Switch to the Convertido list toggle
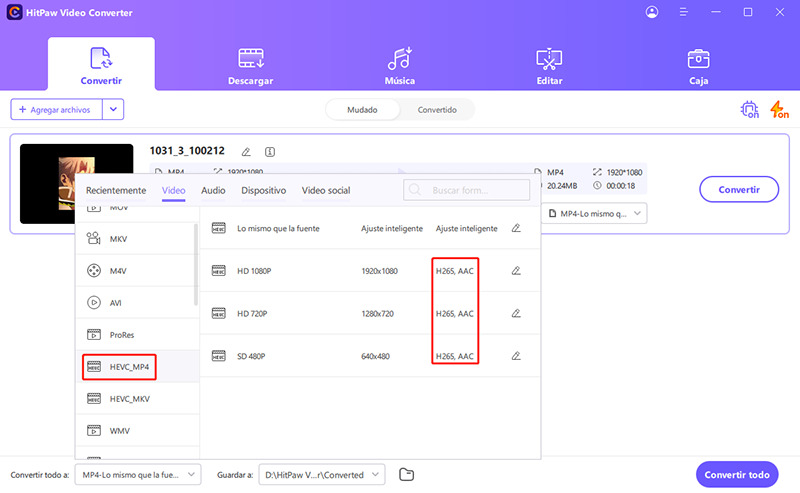The width and height of the screenshot is (800, 493). pos(437,110)
